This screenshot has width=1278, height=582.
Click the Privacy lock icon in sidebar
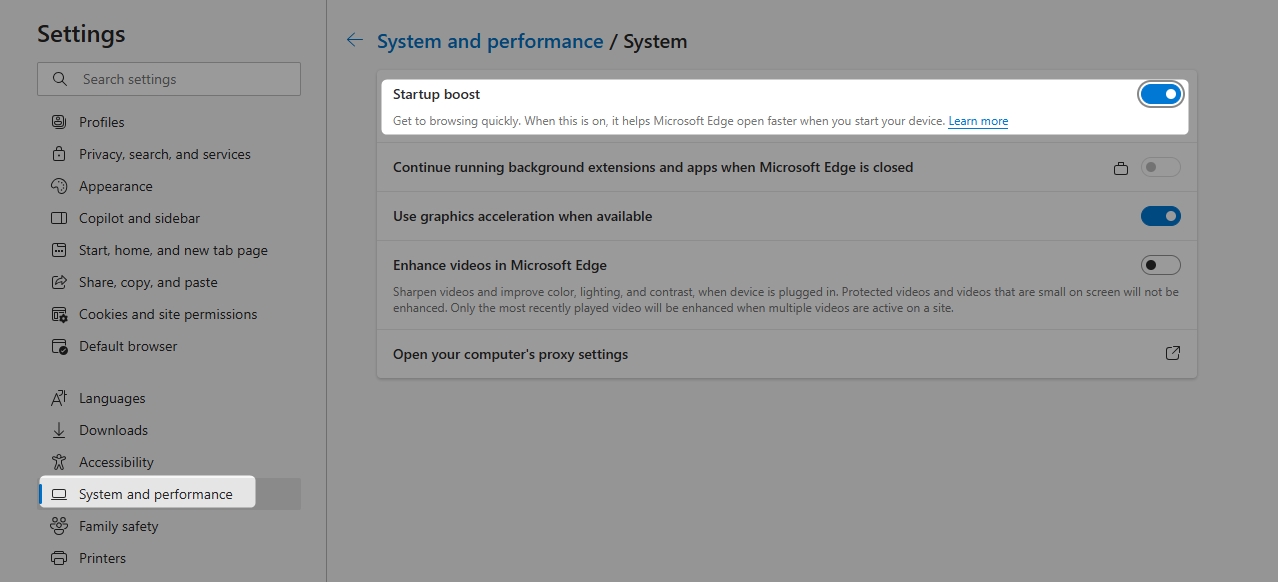[59, 154]
